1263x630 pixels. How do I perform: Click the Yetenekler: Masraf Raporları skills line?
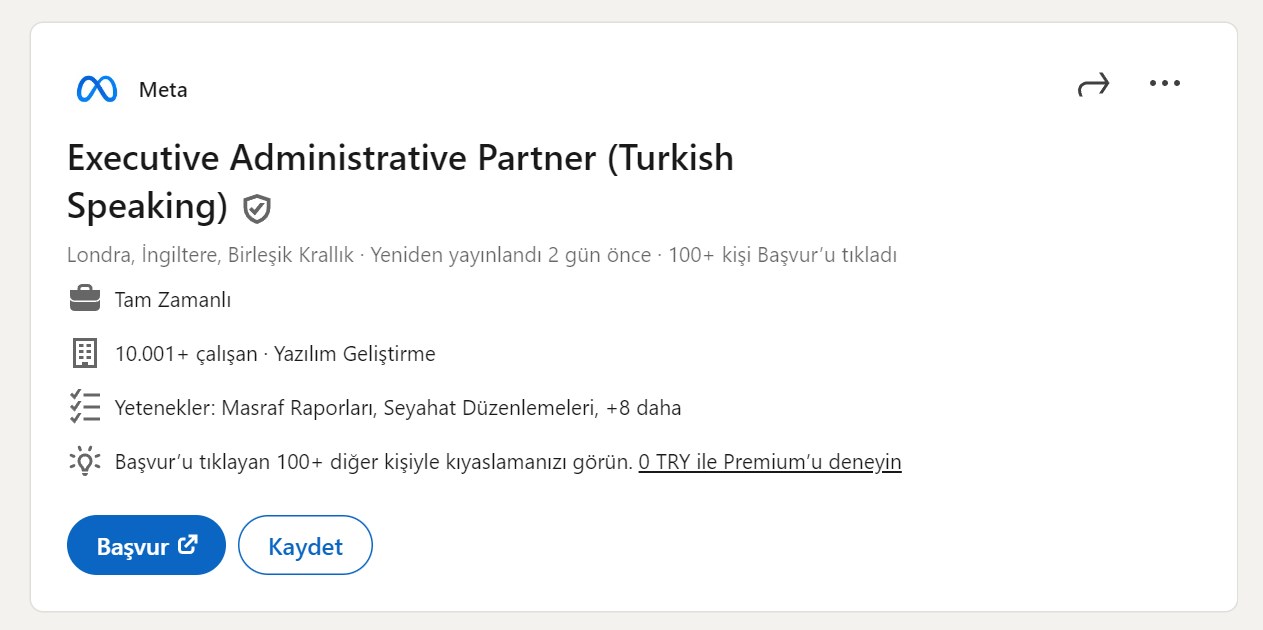[x=398, y=408]
